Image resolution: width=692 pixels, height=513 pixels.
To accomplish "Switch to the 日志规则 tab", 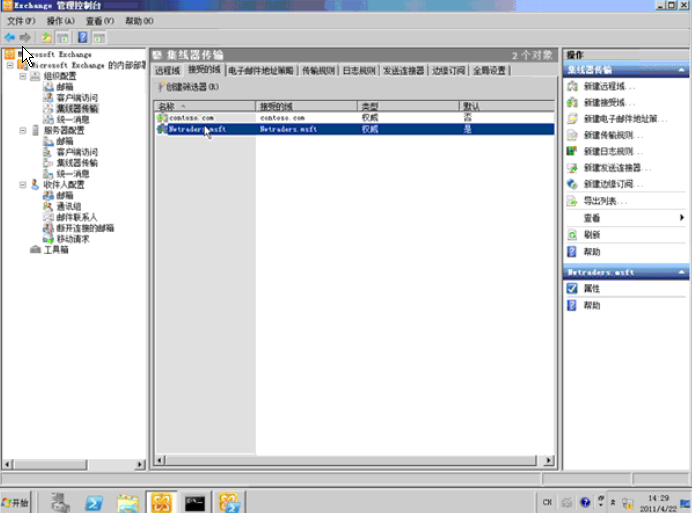I will (359, 71).
